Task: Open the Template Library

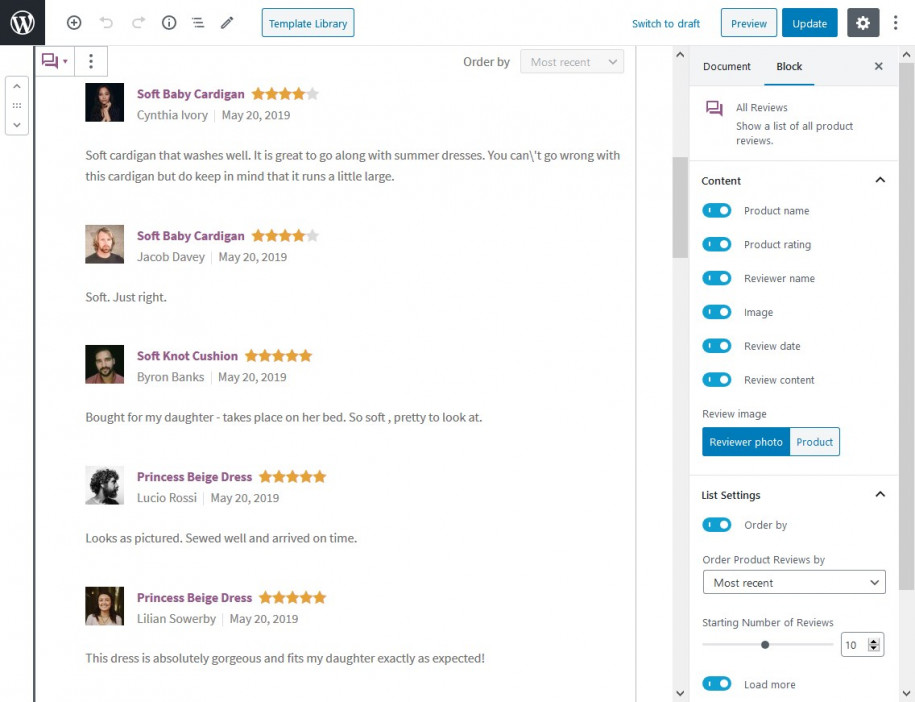Action: 307,22
